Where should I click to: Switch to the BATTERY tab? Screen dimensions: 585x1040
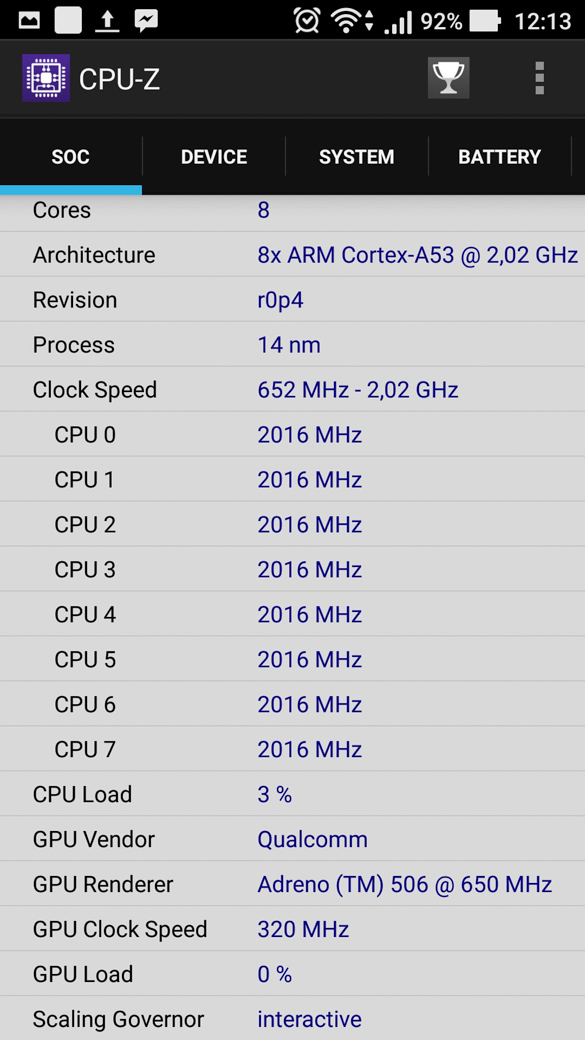(499, 157)
